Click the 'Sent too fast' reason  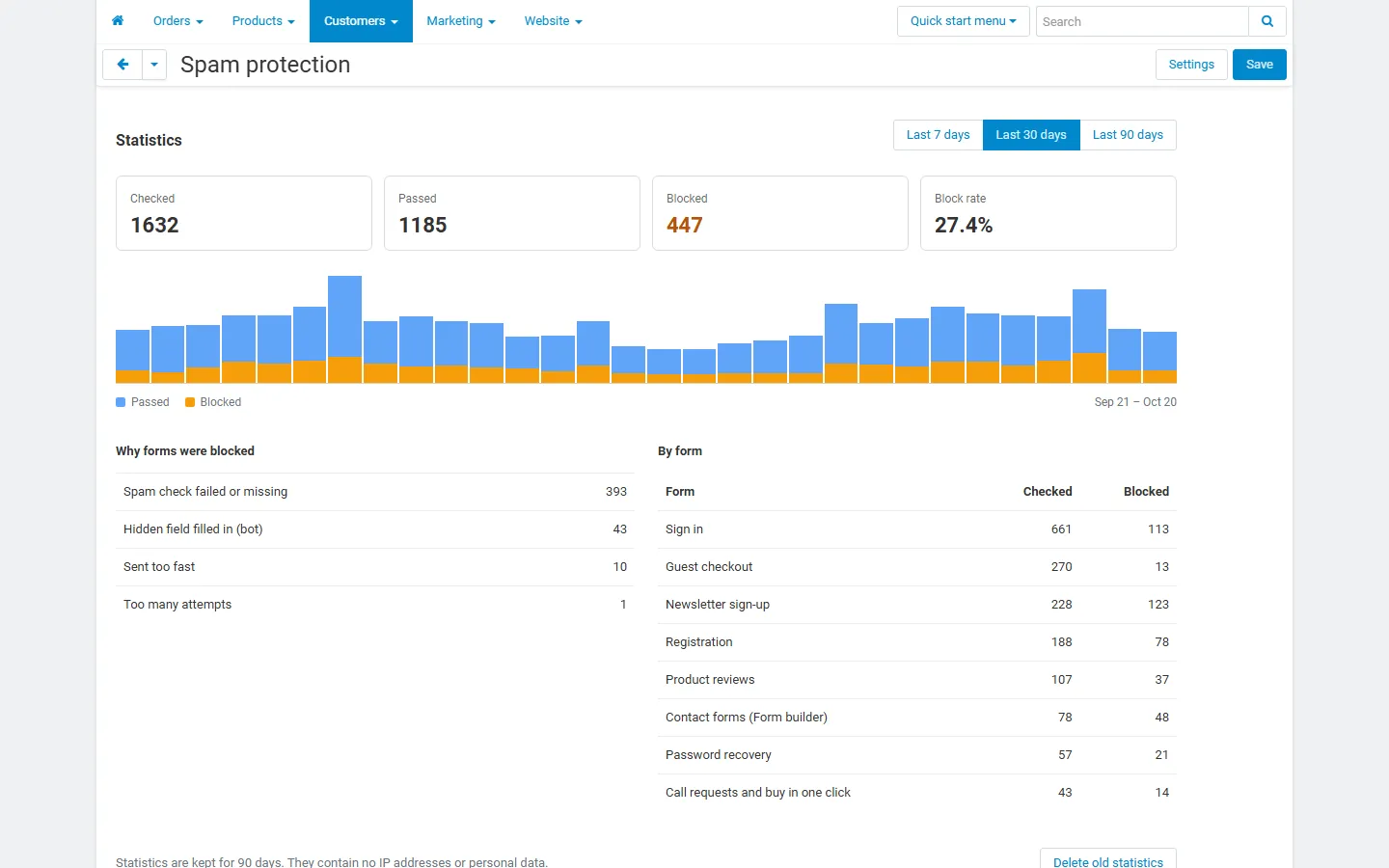tap(159, 567)
